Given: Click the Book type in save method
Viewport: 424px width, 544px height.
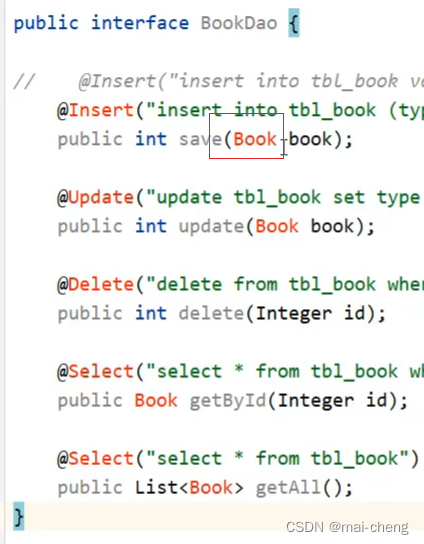Looking at the screenshot, I should [x=255, y=139].
